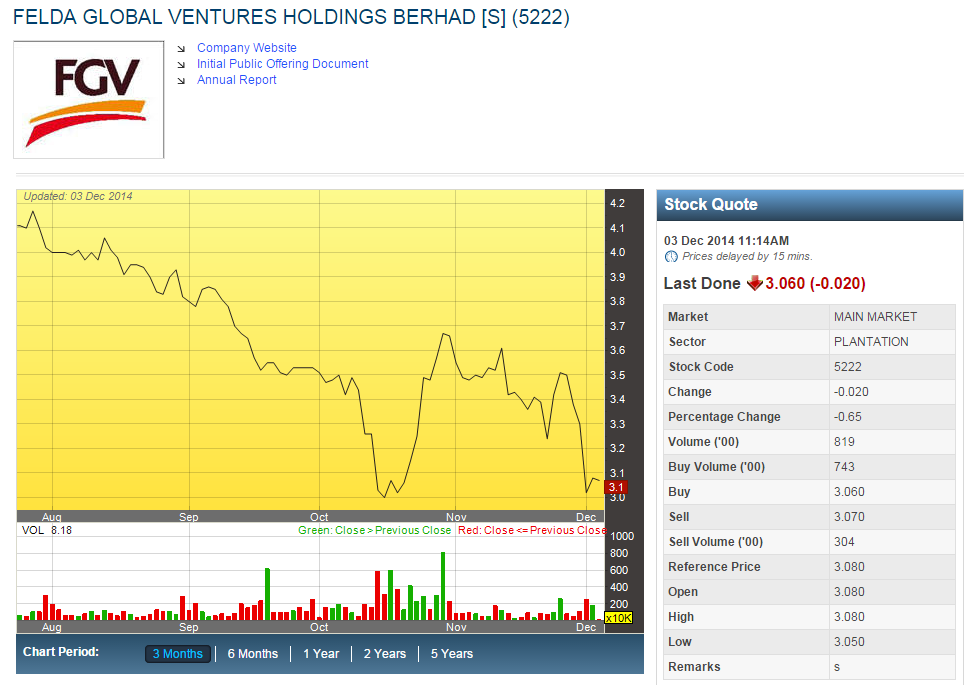Click the arrow bullet beside Initial Public Offering Document
The height and width of the screenshot is (685, 977).
tap(181, 65)
